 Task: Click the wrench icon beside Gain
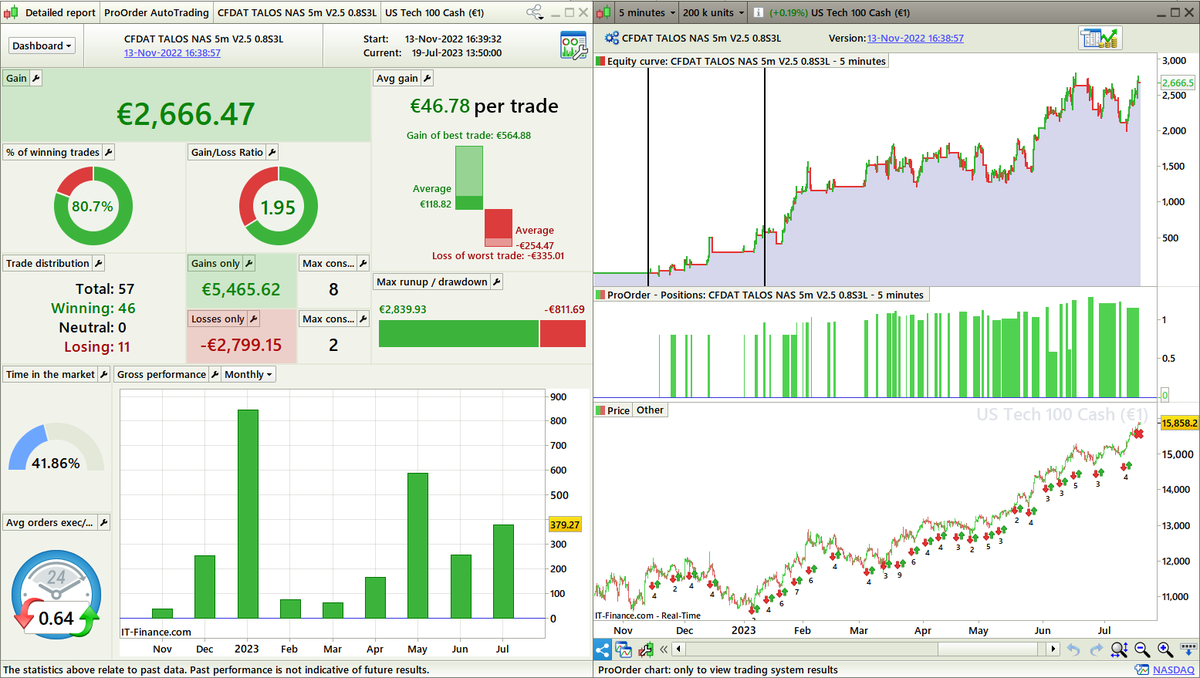(36, 78)
